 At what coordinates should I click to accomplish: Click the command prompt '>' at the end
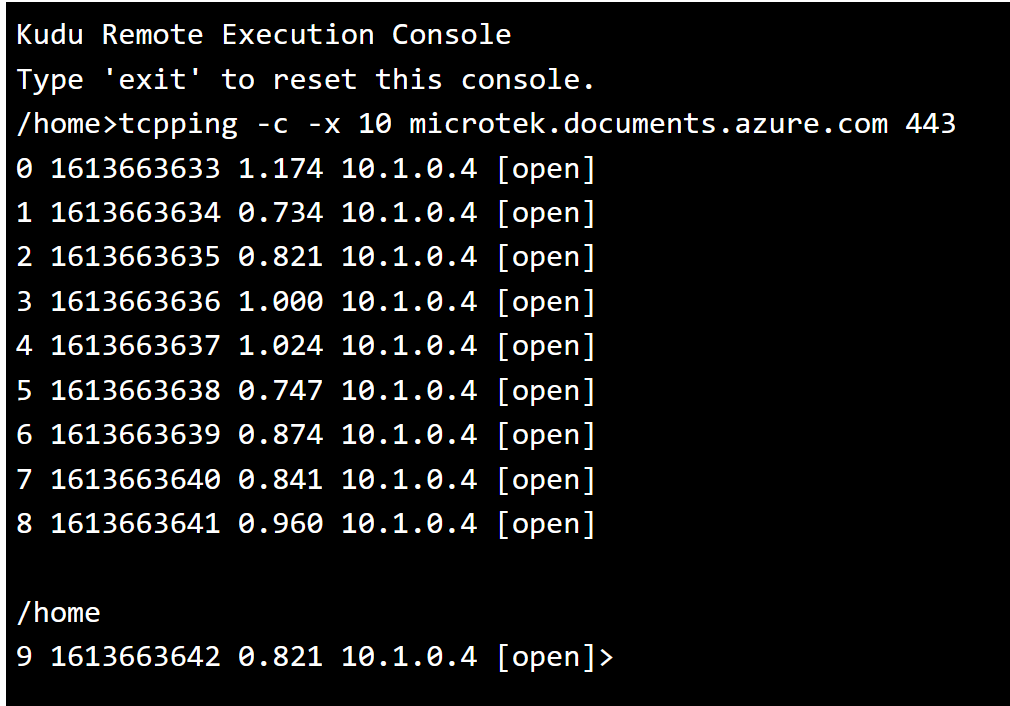[604, 657]
